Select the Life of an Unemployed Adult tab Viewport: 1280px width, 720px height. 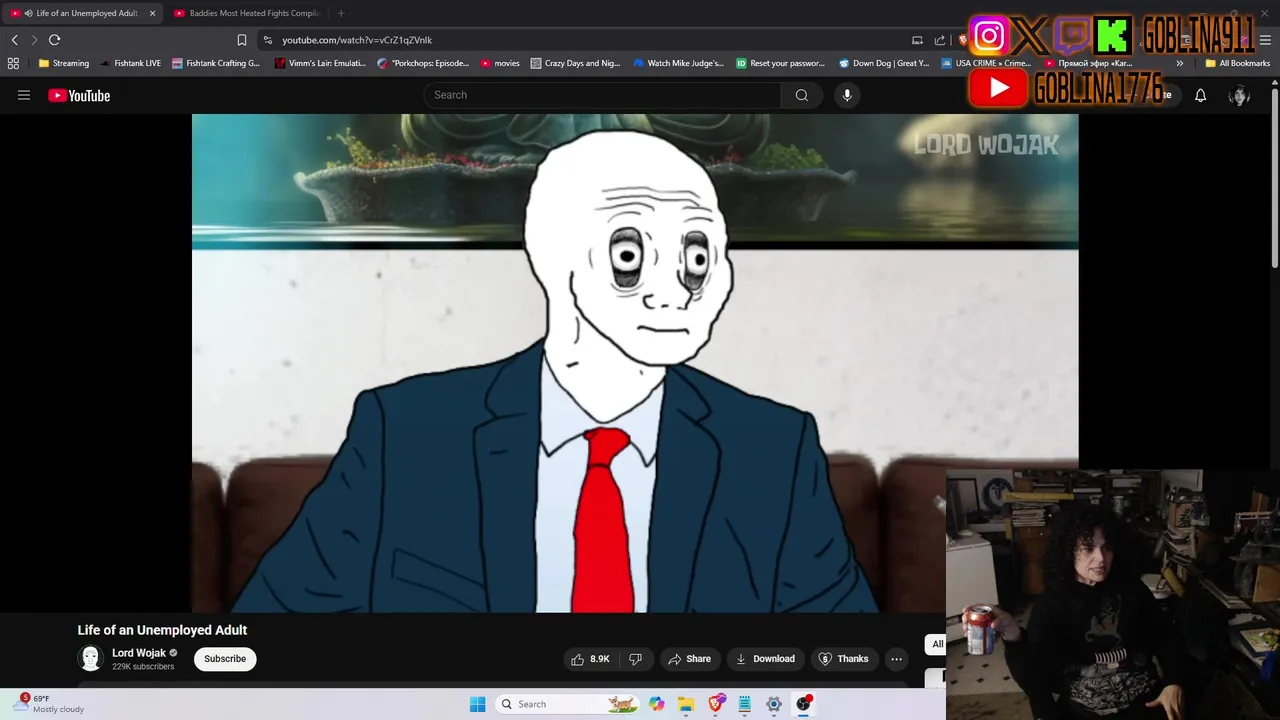point(80,13)
